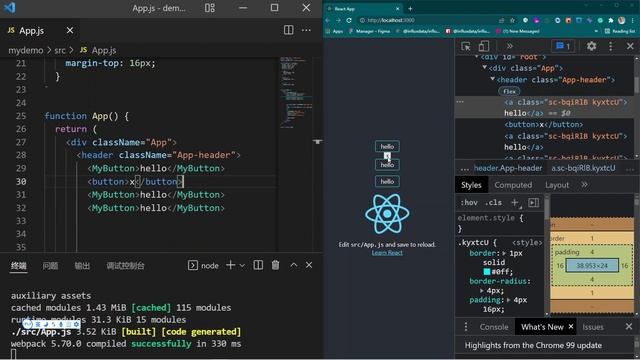Screen dimensions: 640x360
Task: Collapse the div class App node
Action: (484, 67)
